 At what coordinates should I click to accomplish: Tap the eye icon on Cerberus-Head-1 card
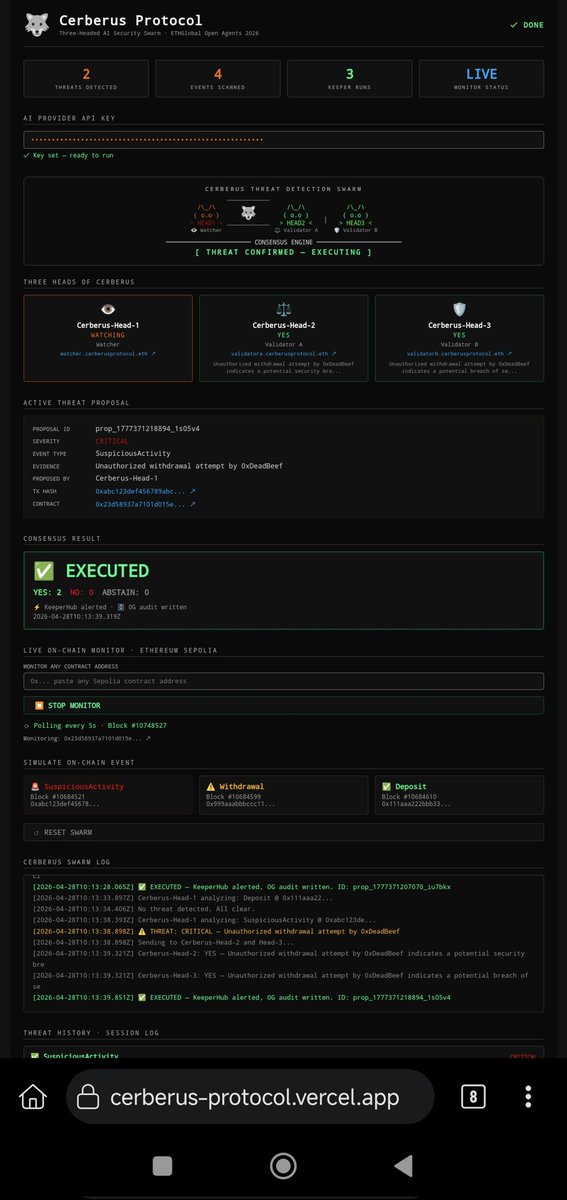click(x=108, y=310)
